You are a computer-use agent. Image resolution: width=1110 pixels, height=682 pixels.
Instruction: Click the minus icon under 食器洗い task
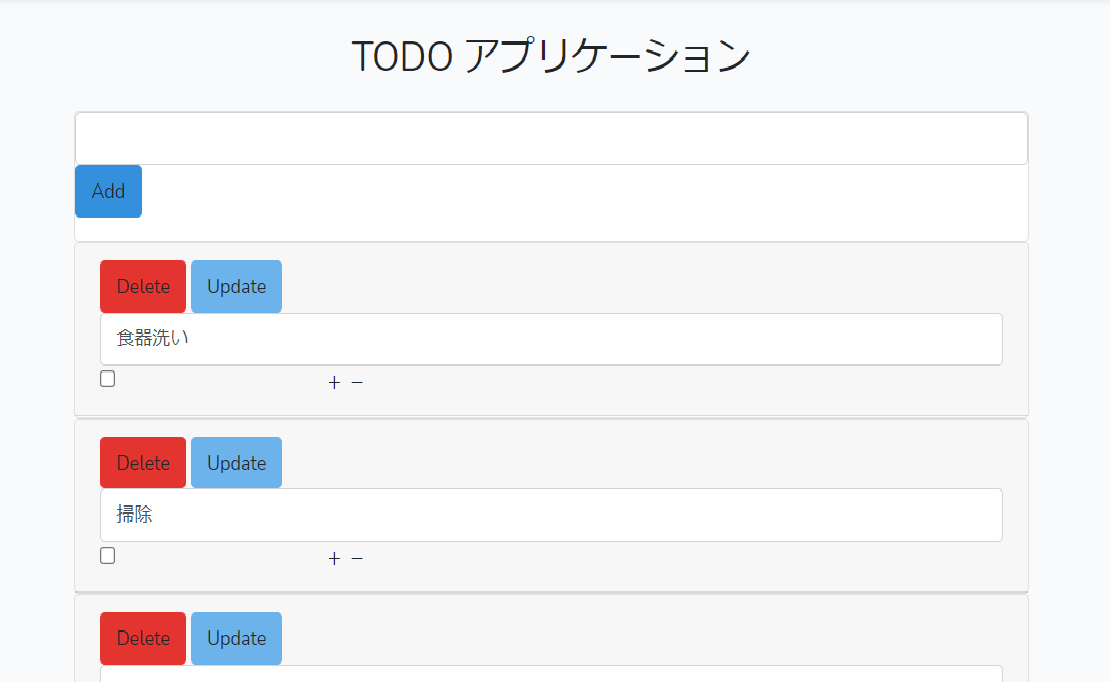point(357,382)
